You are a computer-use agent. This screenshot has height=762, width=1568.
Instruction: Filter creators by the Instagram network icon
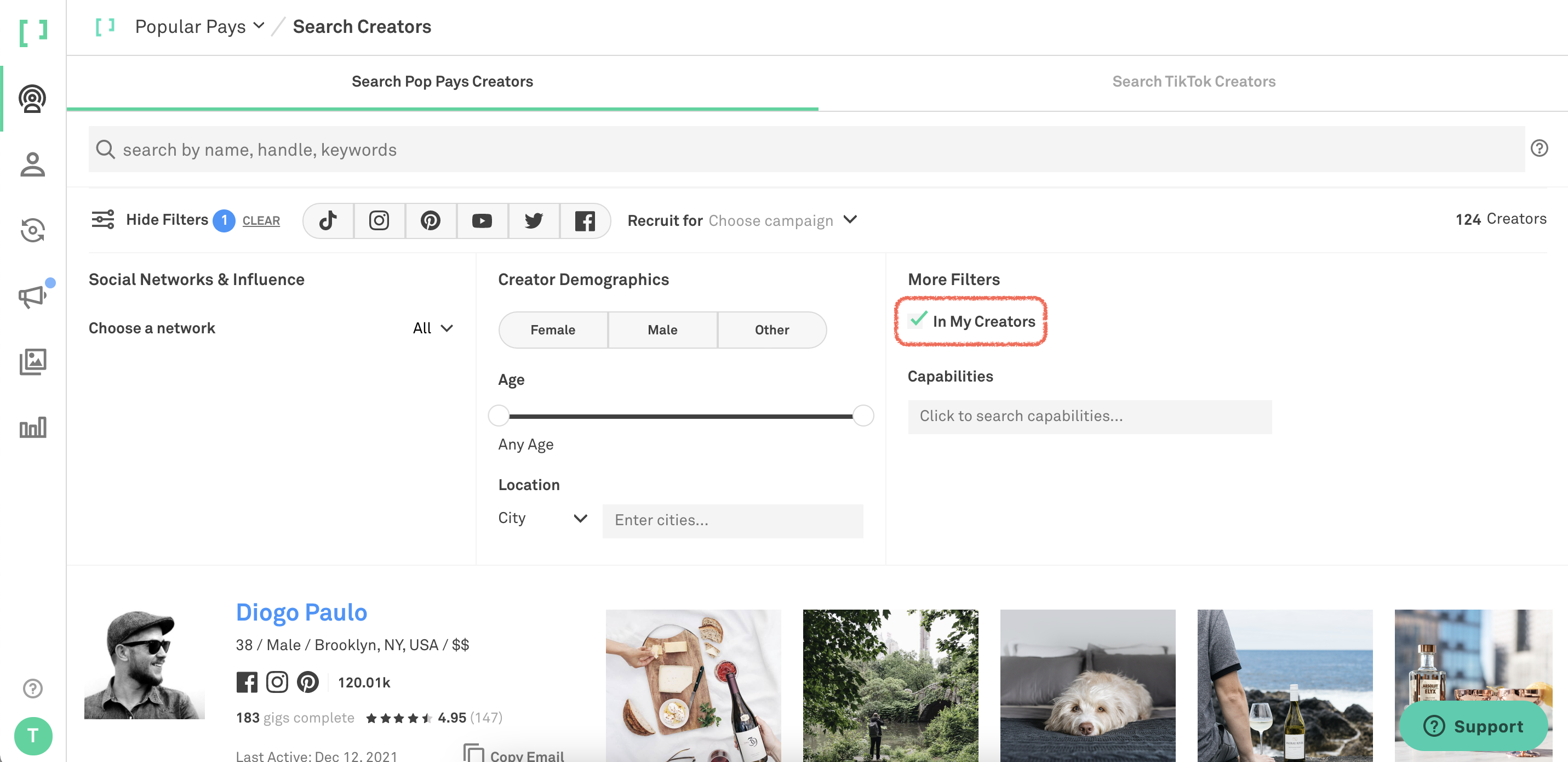tap(379, 220)
